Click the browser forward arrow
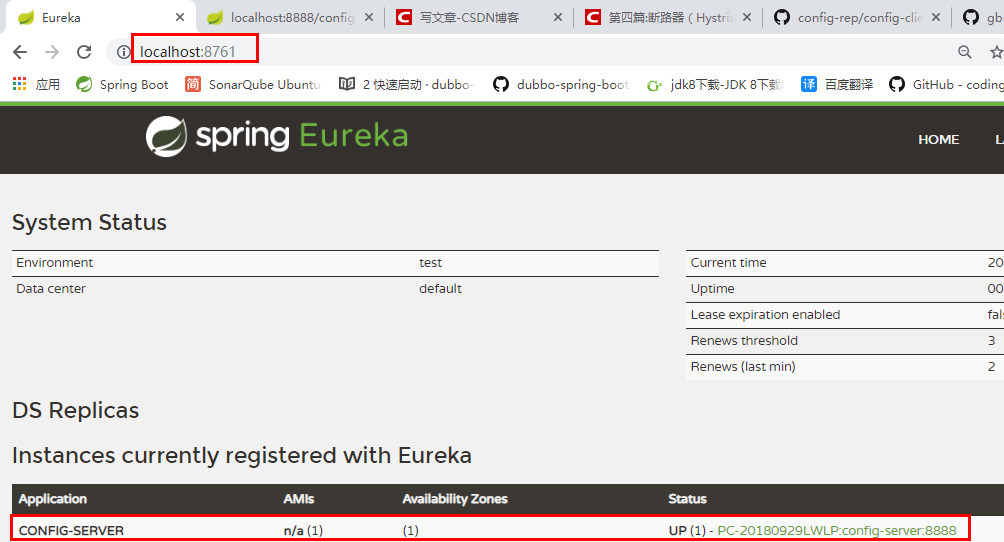The image size is (1004, 542). coord(52,52)
